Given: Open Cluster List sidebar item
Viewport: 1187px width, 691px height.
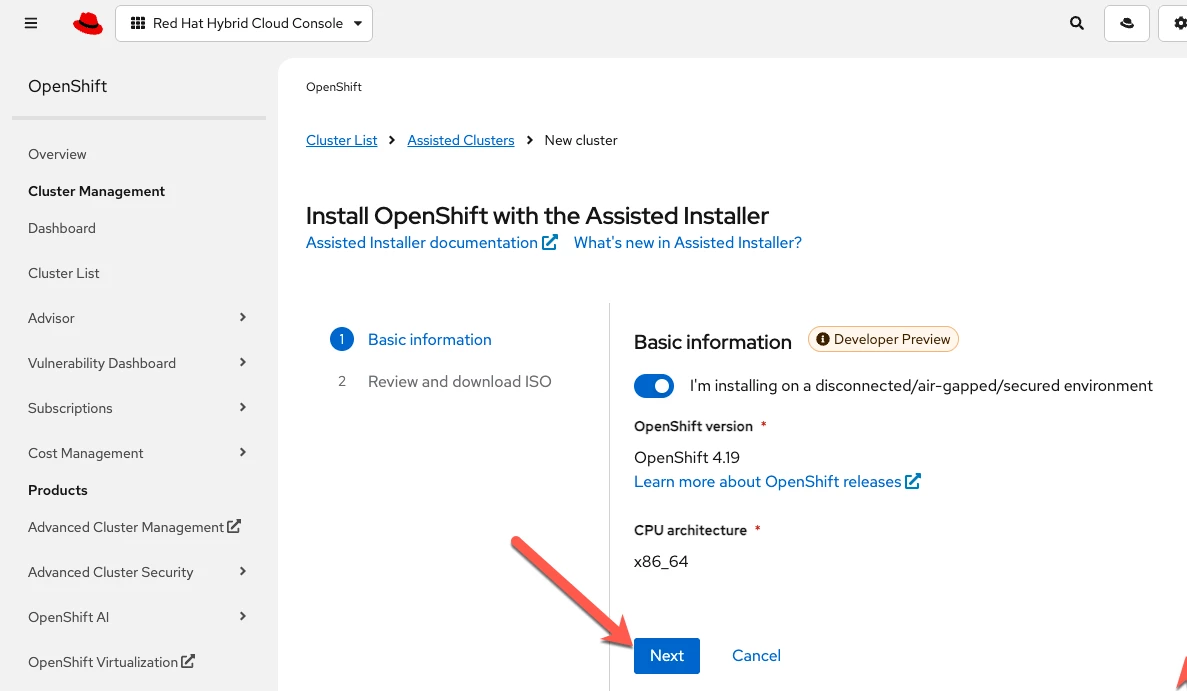Looking at the screenshot, I should click(x=64, y=273).
